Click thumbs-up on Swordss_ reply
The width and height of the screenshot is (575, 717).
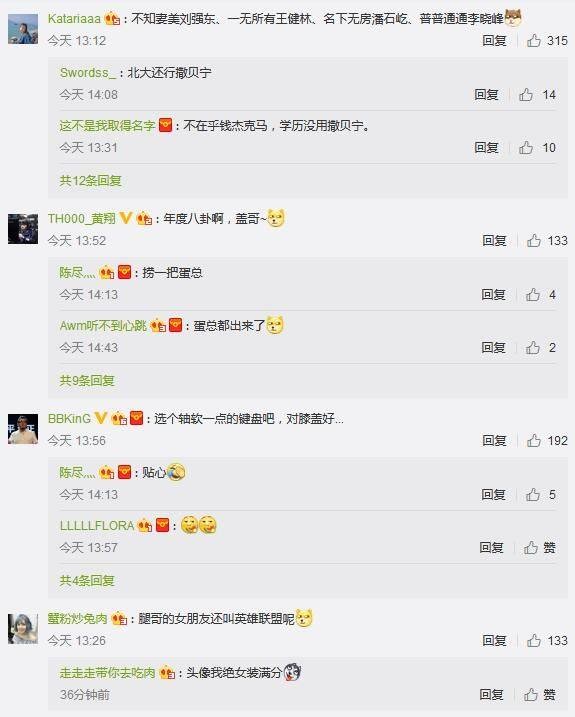[x=526, y=95]
